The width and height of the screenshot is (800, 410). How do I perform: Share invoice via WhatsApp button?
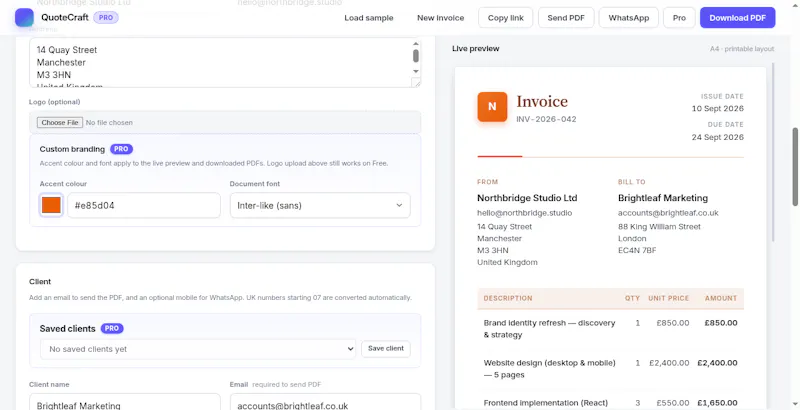(x=629, y=18)
